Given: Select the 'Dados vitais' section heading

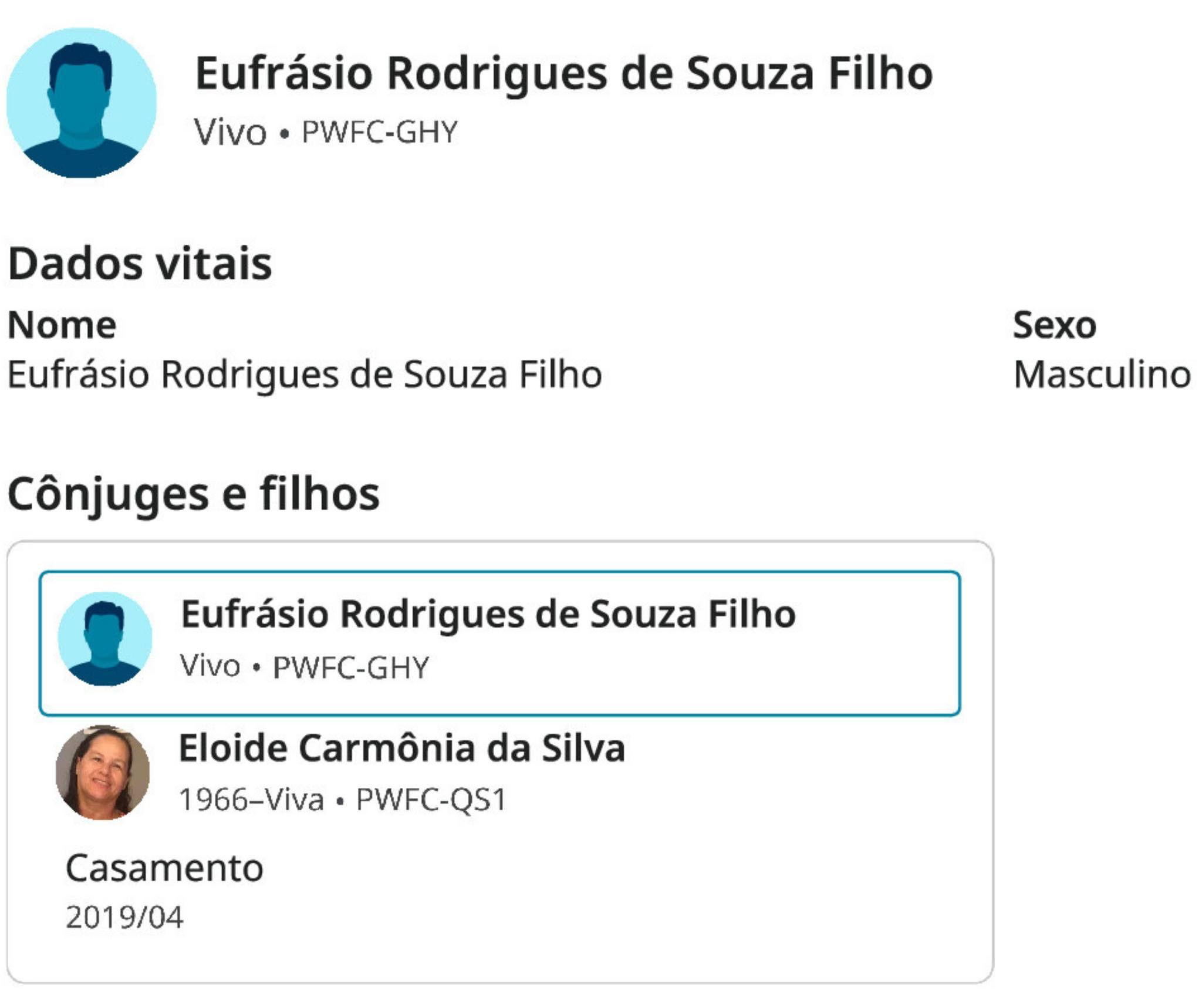Looking at the screenshot, I should point(140,263).
